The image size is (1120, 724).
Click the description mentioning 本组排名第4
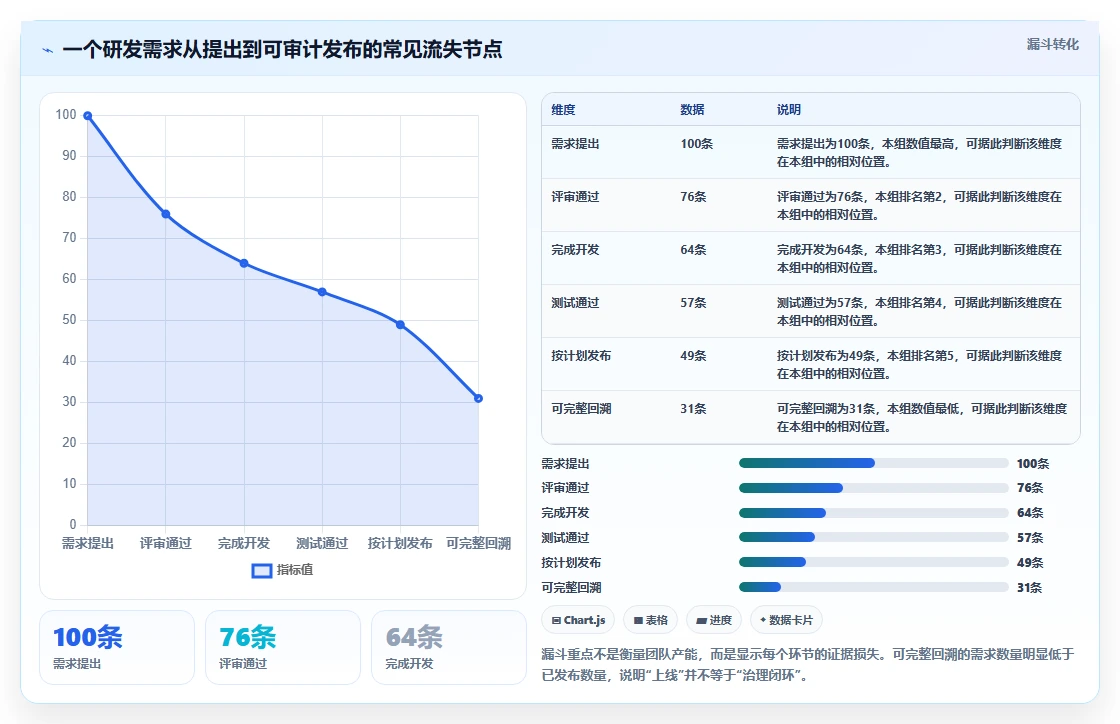click(919, 312)
